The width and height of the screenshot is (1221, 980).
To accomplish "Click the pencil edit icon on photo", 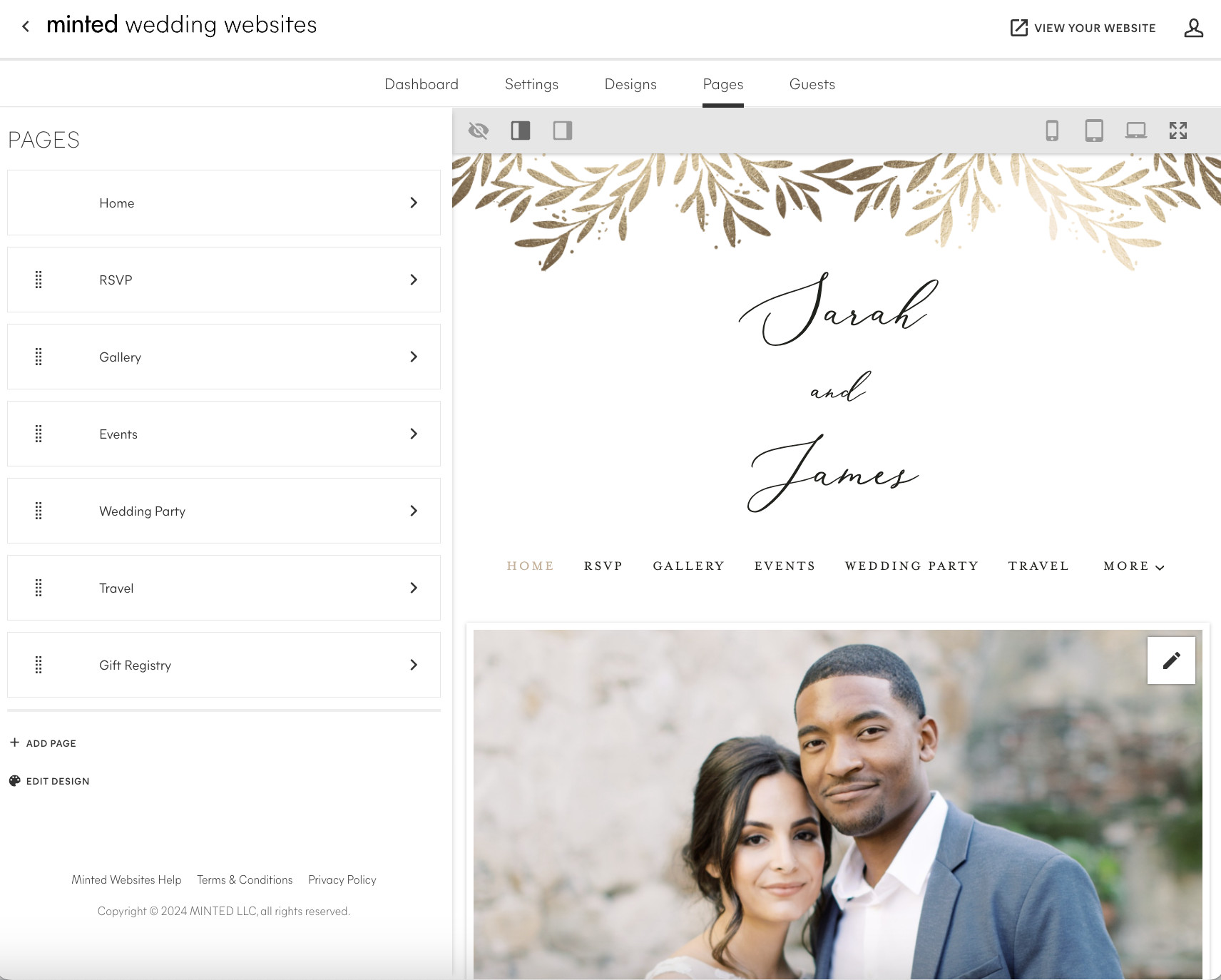I will [x=1171, y=660].
